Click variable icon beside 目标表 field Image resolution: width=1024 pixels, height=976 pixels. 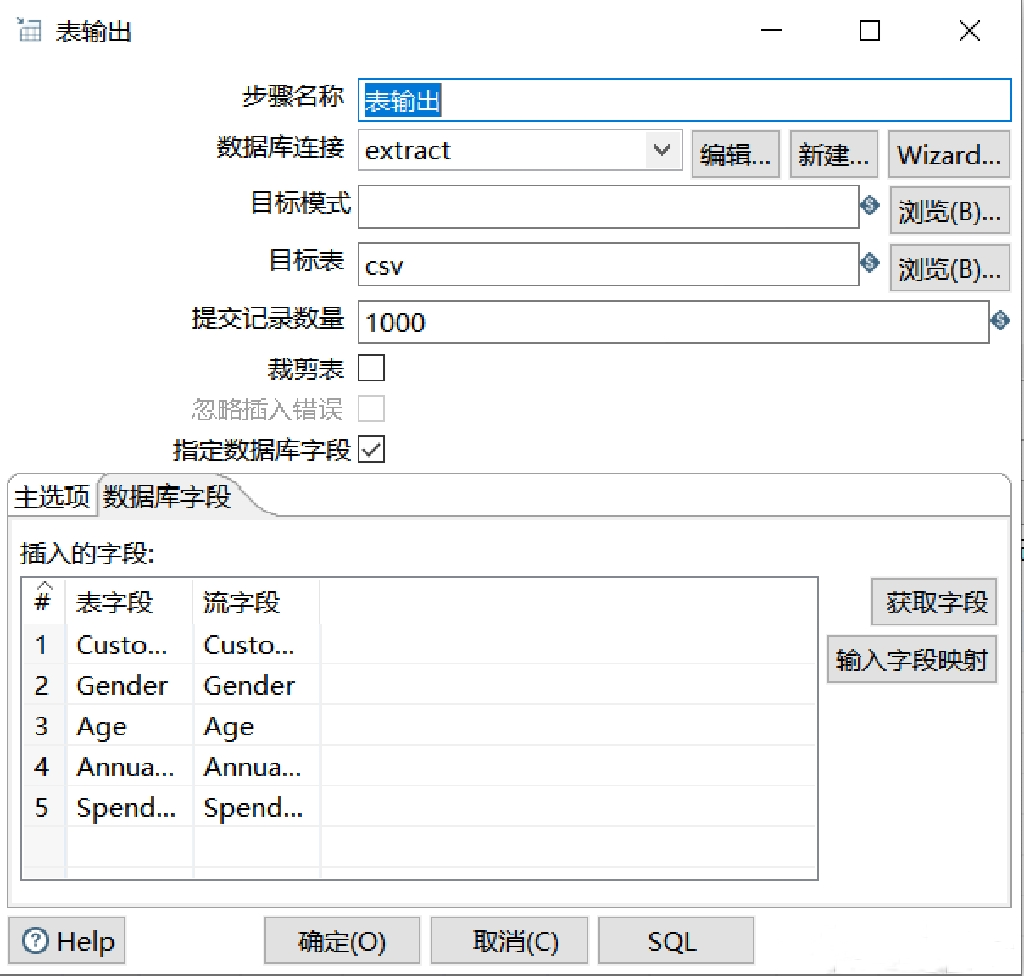tap(869, 263)
